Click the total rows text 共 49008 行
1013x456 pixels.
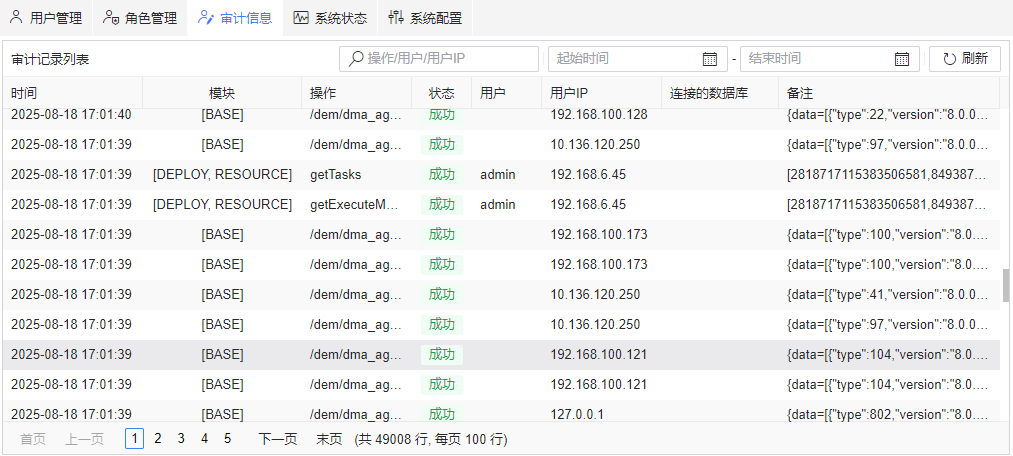pos(395,440)
